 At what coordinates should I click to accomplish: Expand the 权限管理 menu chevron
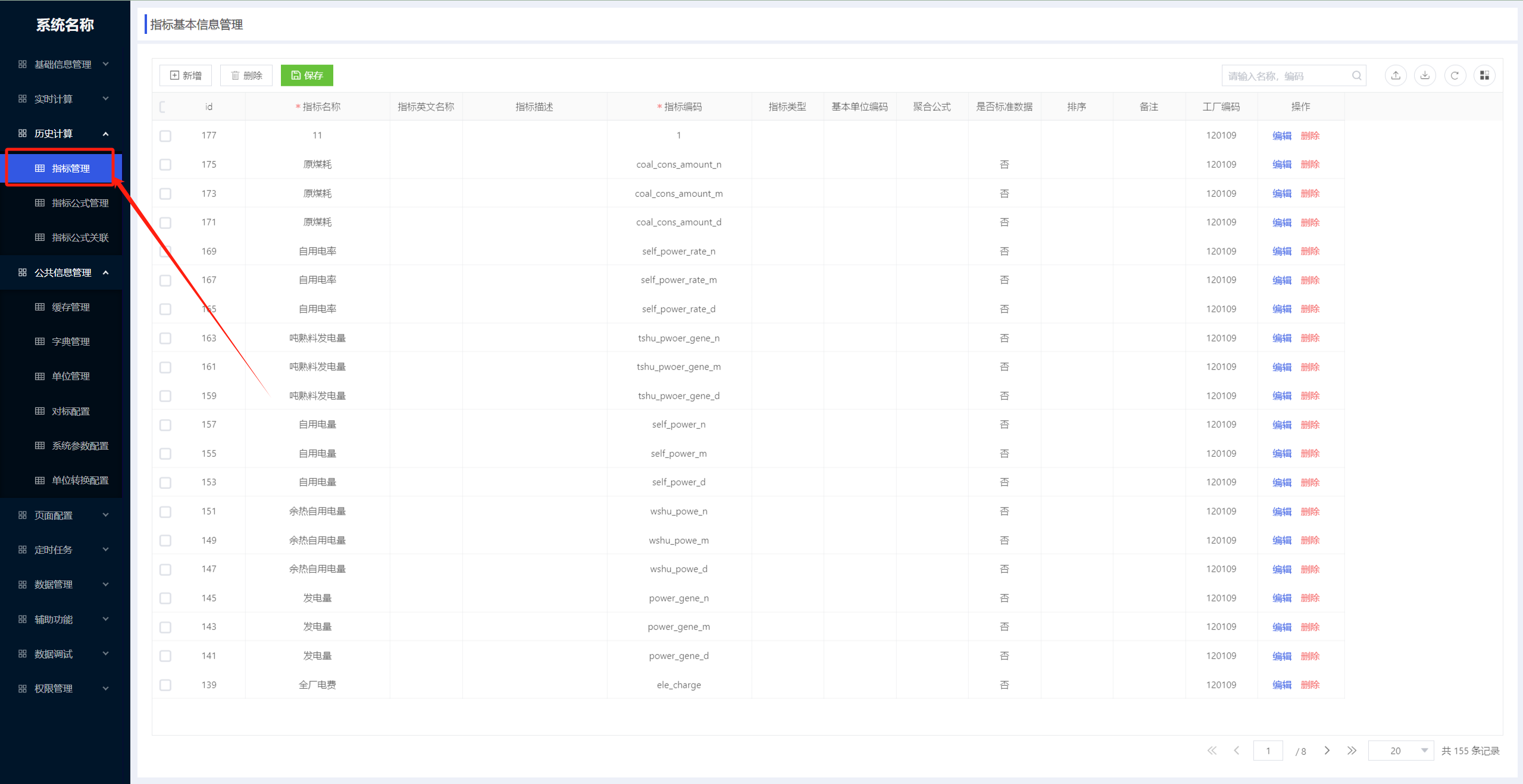(105, 689)
